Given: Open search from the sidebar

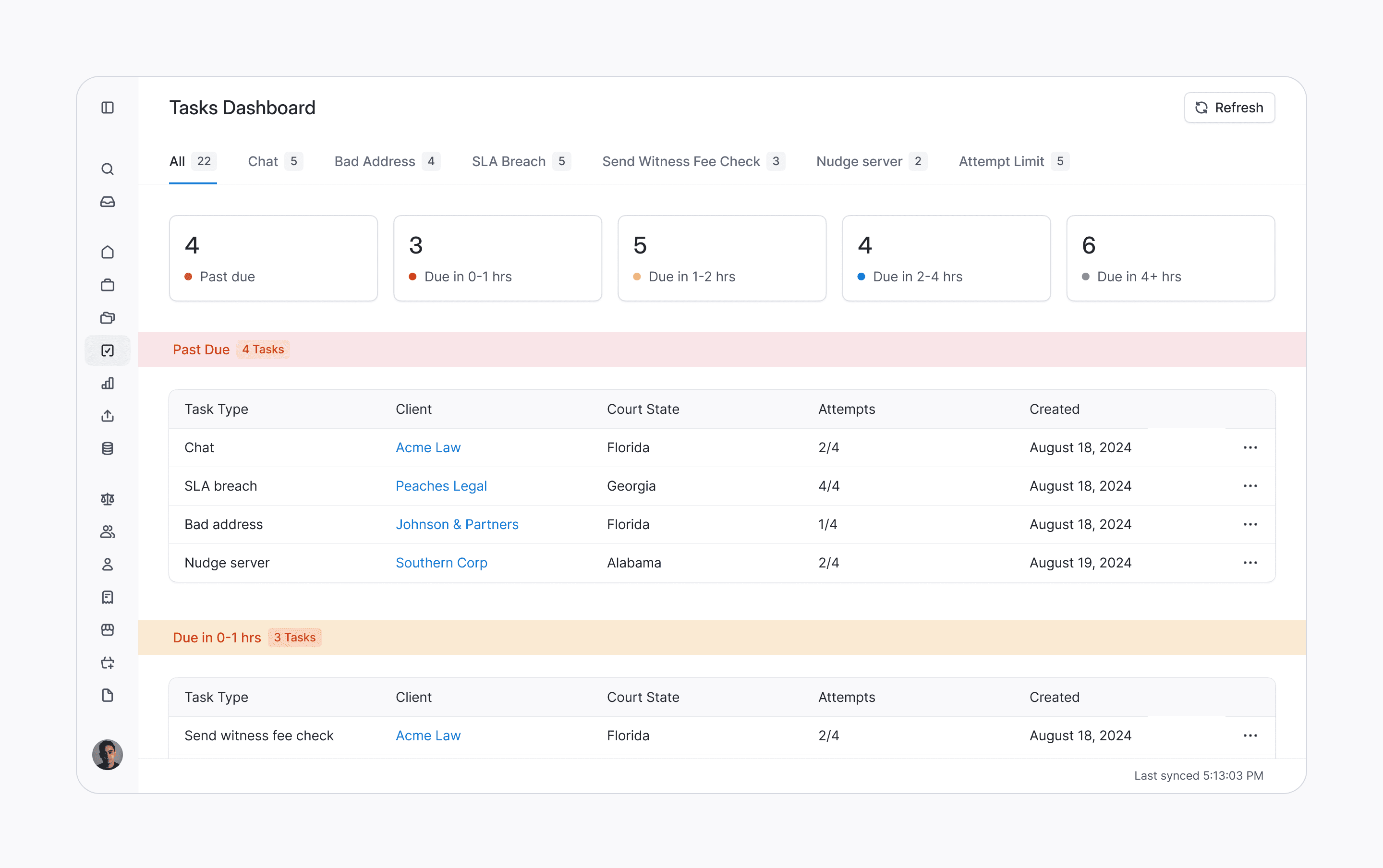Looking at the screenshot, I should coord(108,169).
